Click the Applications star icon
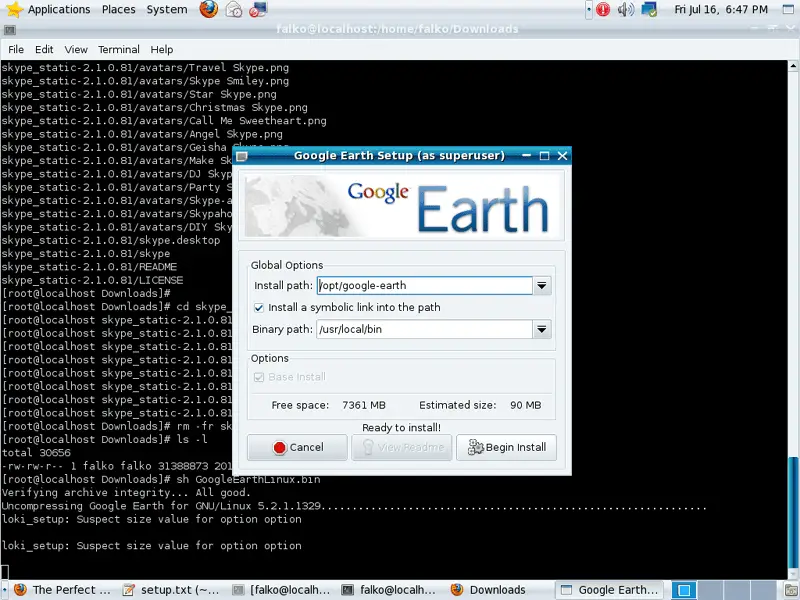Screen dimensions: 800x600 [14, 9]
